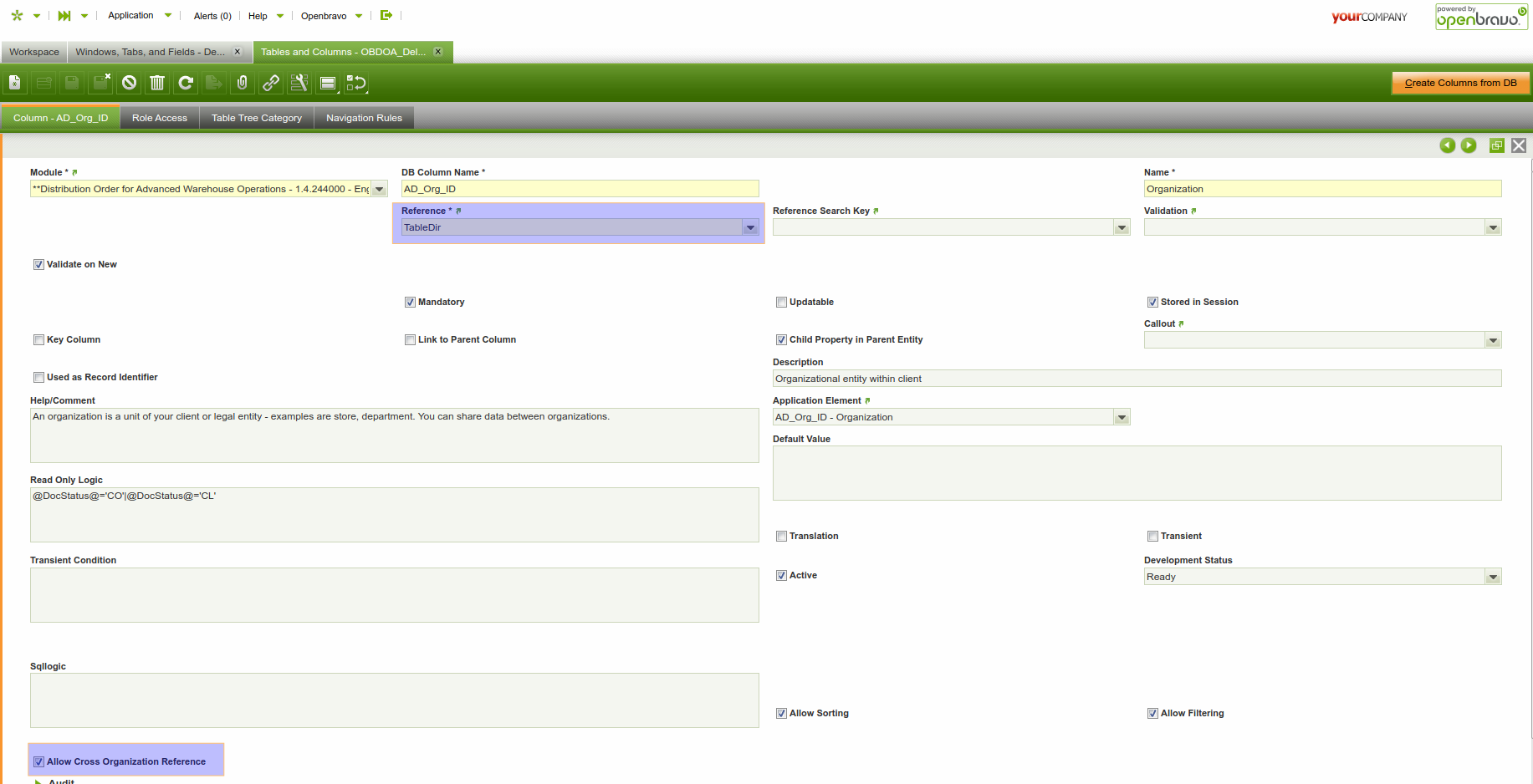1533x784 pixels.
Task: Open the Navigation Rules tab
Action: [x=364, y=118]
